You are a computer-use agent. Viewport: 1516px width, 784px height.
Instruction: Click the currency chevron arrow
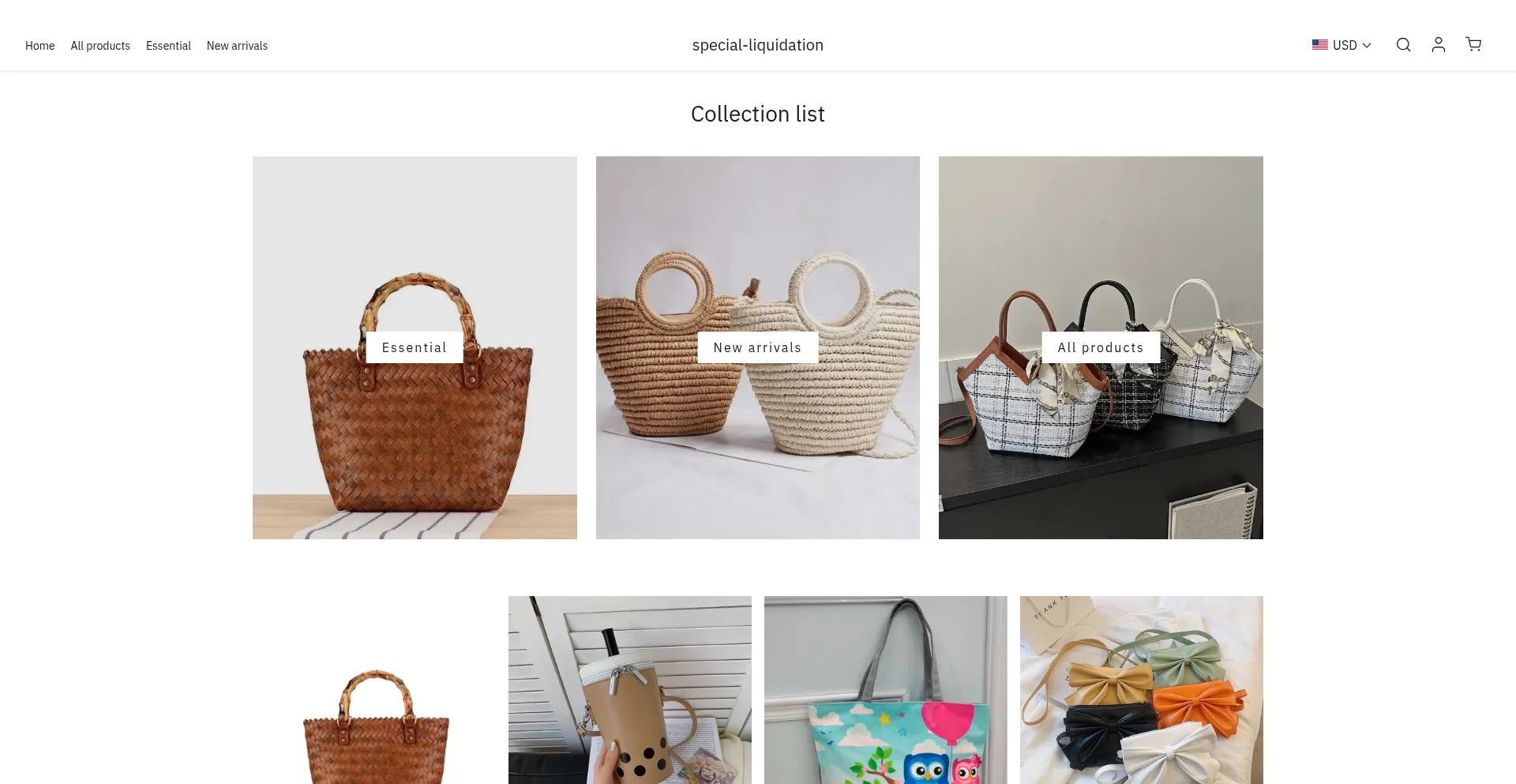click(x=1367, y=46)
